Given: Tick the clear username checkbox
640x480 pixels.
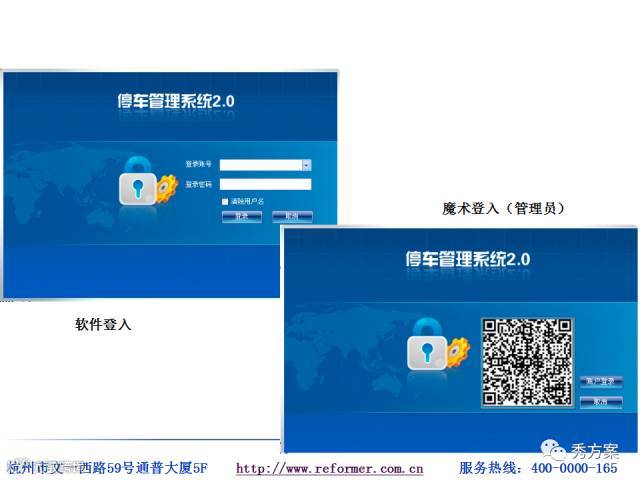Looking at the screenshot, I should (x=225, y=201).
